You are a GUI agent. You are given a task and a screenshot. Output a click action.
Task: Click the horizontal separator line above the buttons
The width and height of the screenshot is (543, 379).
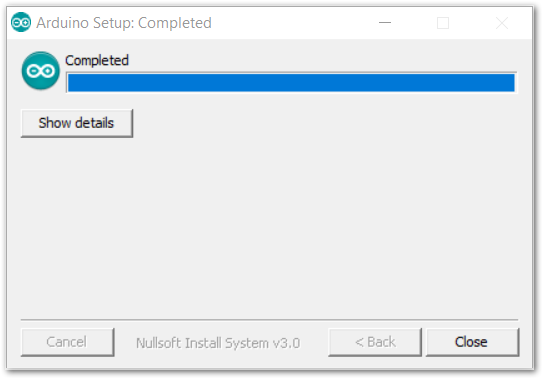tap(269, 319)
